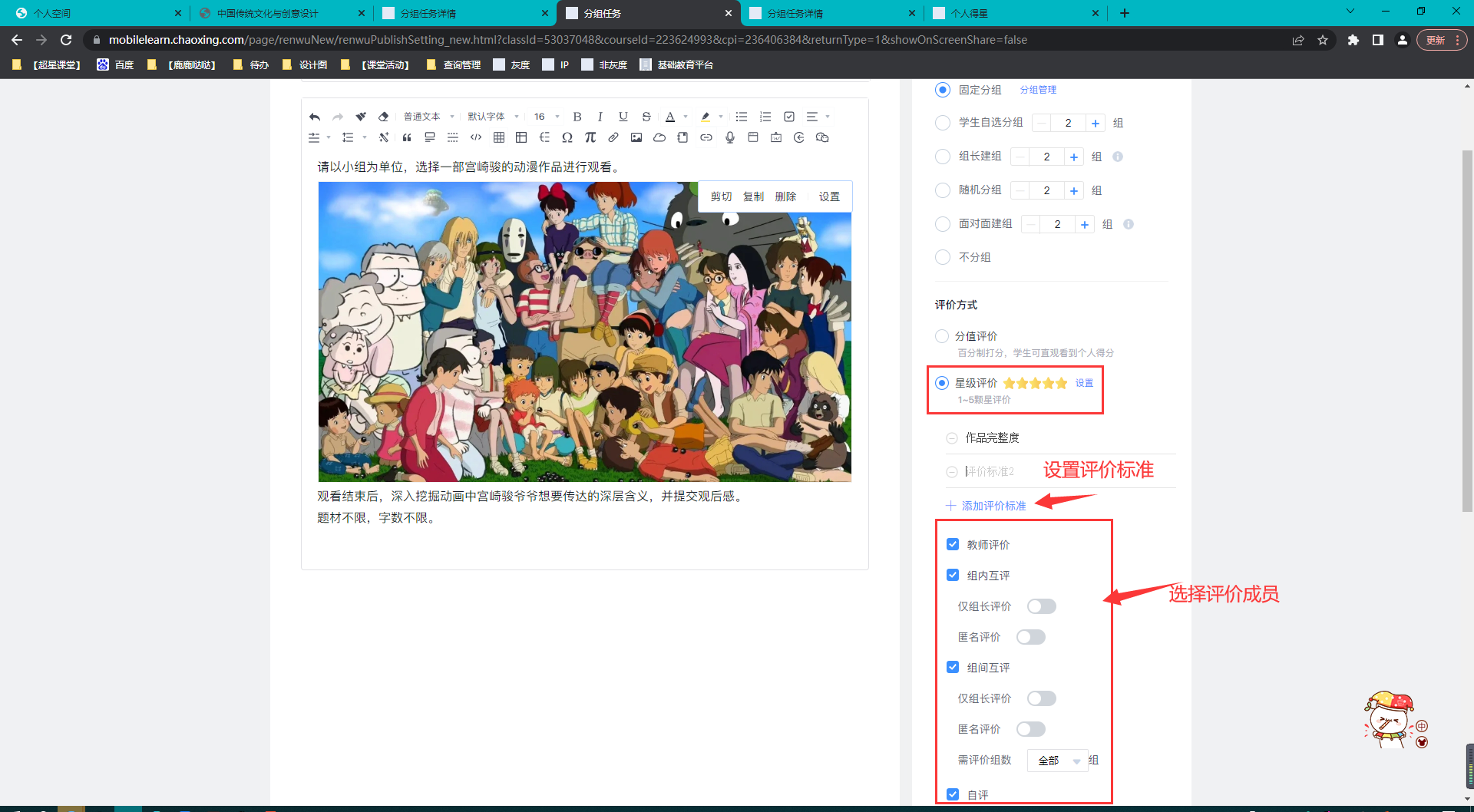
Task: Open the browser extensions puzzle icon
Action: pos(1353,40)
